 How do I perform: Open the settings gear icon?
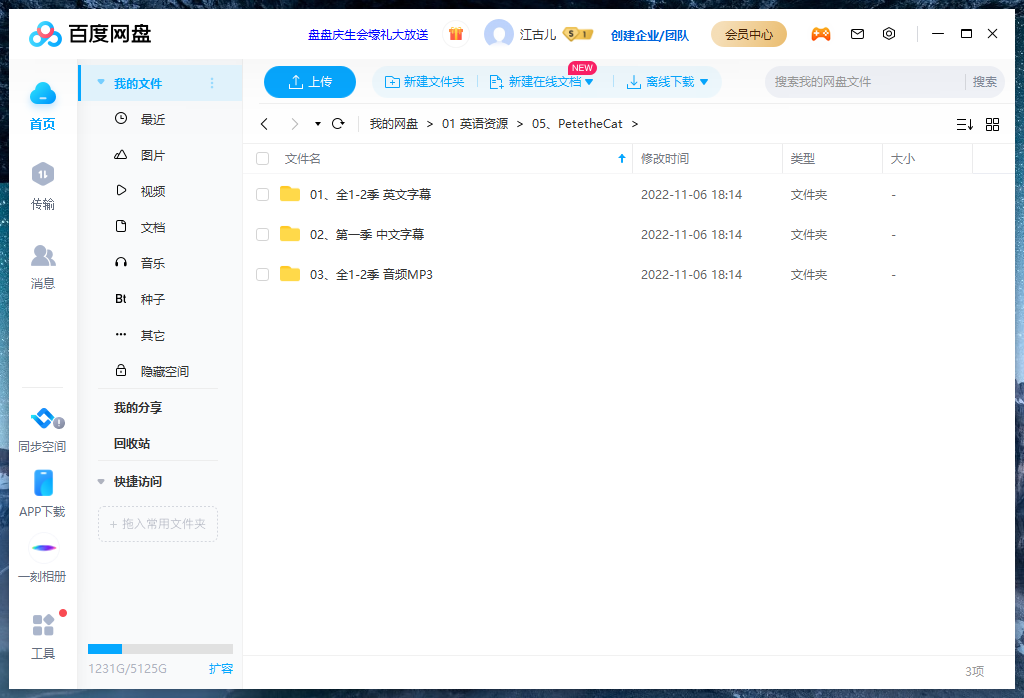pos(889,33)
